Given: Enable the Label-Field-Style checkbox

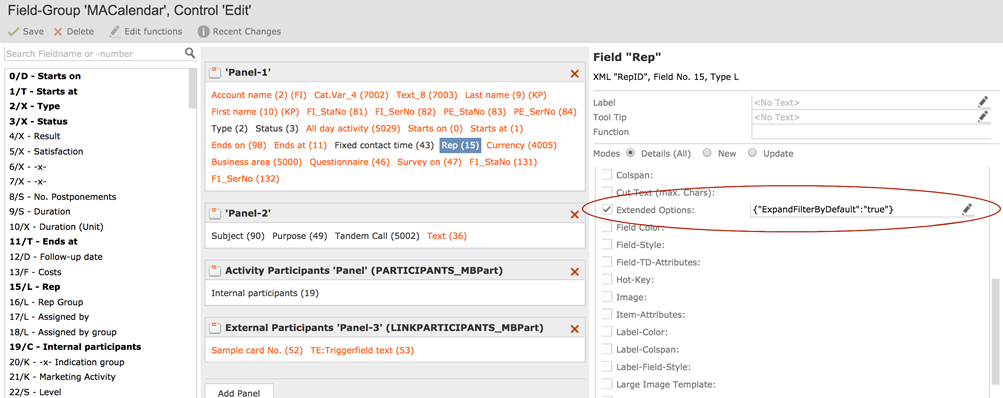Looking at the screenshot, I should [x=606, y=367].
